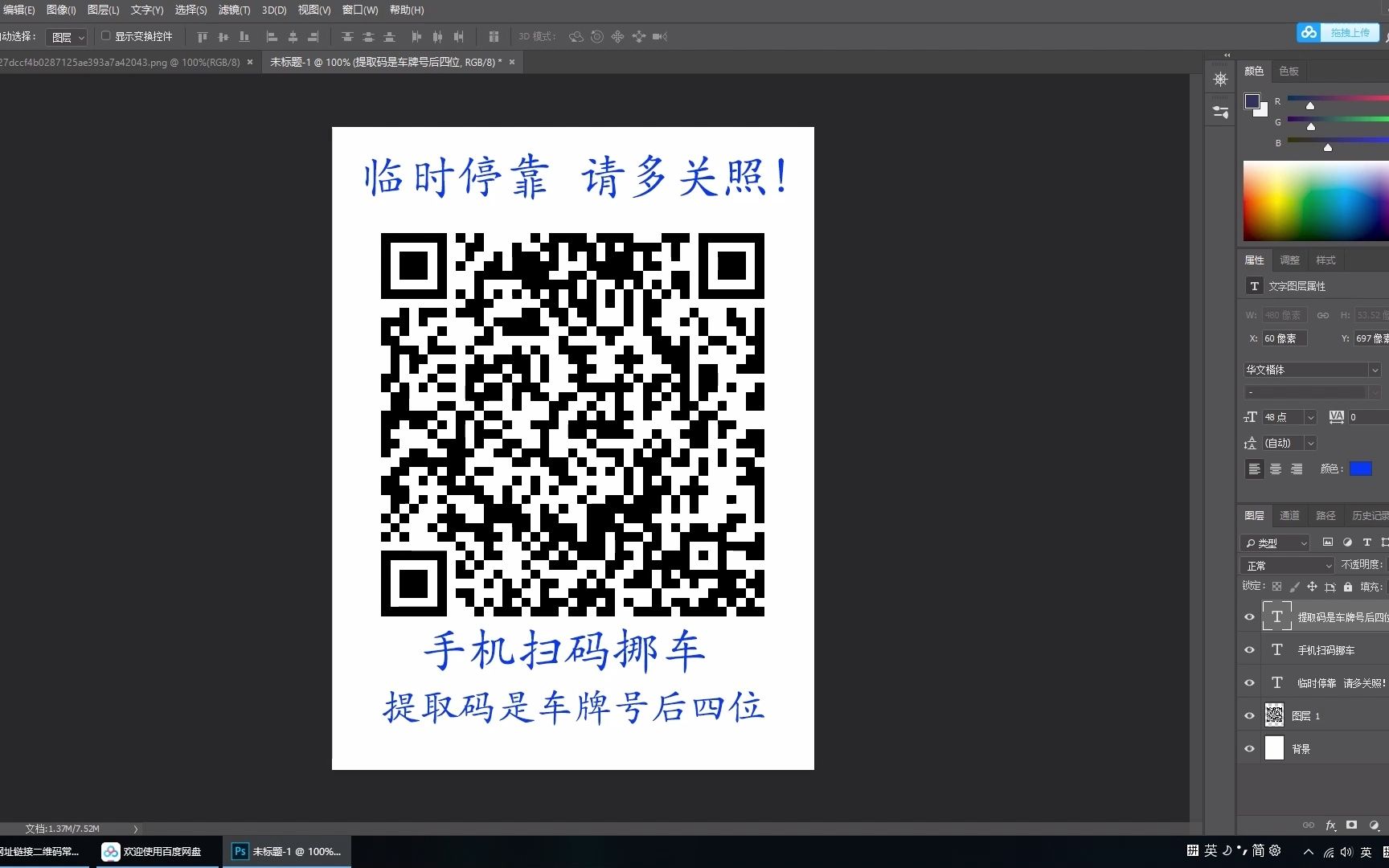Open the 图像(I) menu
This screenshot has width=1389, height=868.
click(x=61, y=10)
